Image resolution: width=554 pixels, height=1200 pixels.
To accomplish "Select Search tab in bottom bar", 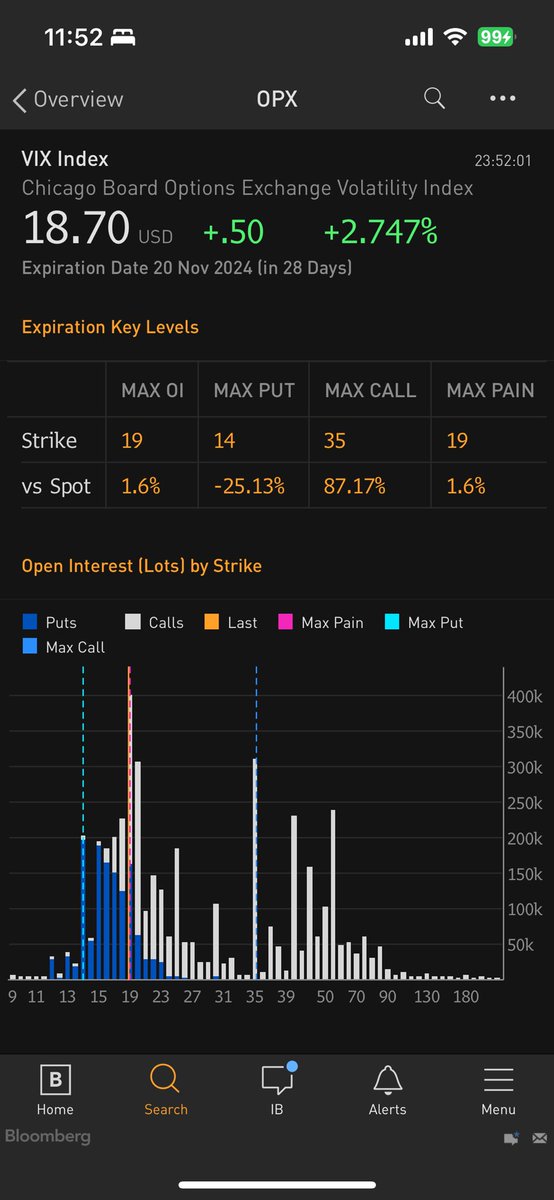I will [x=165, y=1090].
